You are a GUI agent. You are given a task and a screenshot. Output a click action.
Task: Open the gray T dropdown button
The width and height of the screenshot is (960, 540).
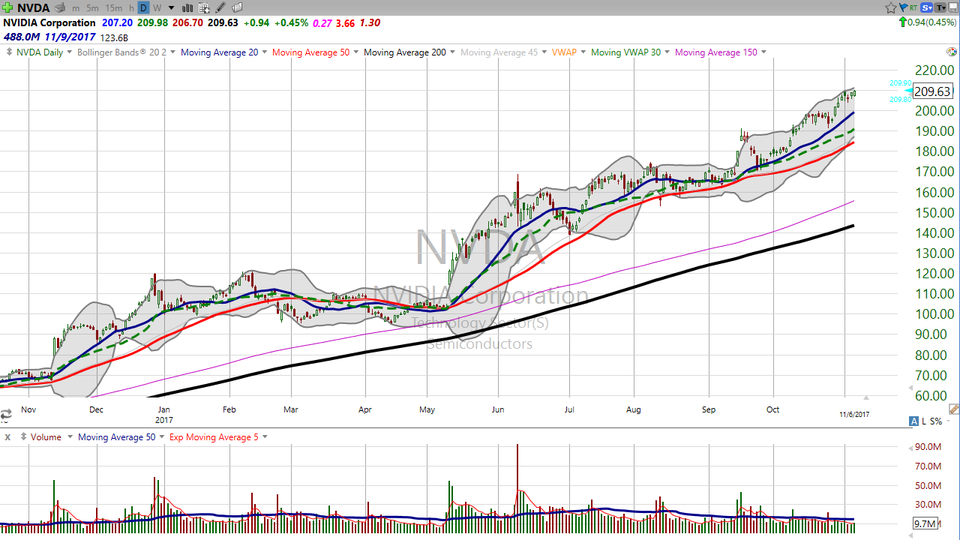tap(940, 8)
